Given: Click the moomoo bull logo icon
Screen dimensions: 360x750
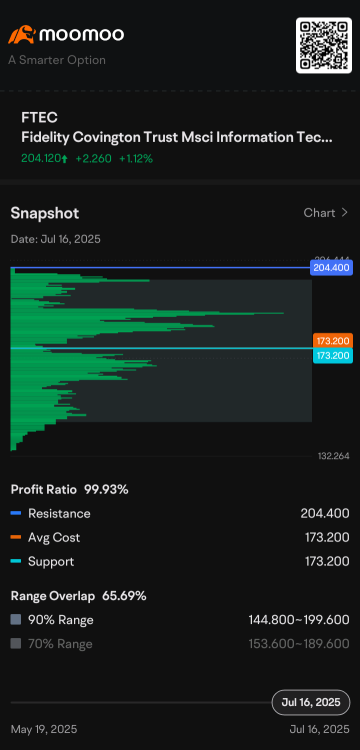Looking at the screenshot, I should [22, 34].
